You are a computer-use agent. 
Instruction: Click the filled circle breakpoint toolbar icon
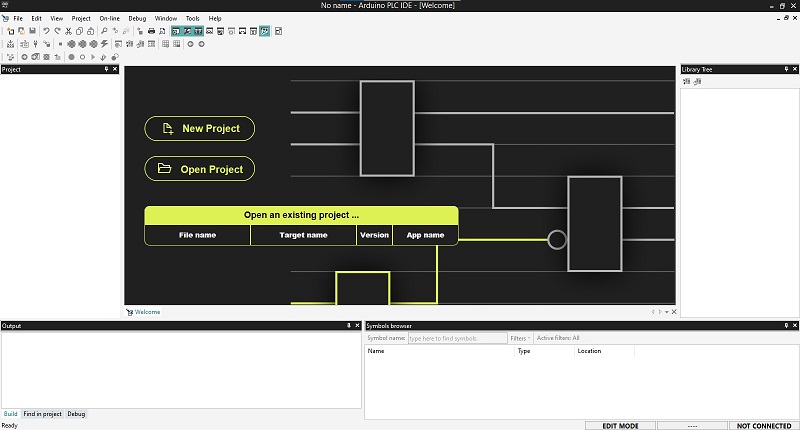tap(71, 57)
